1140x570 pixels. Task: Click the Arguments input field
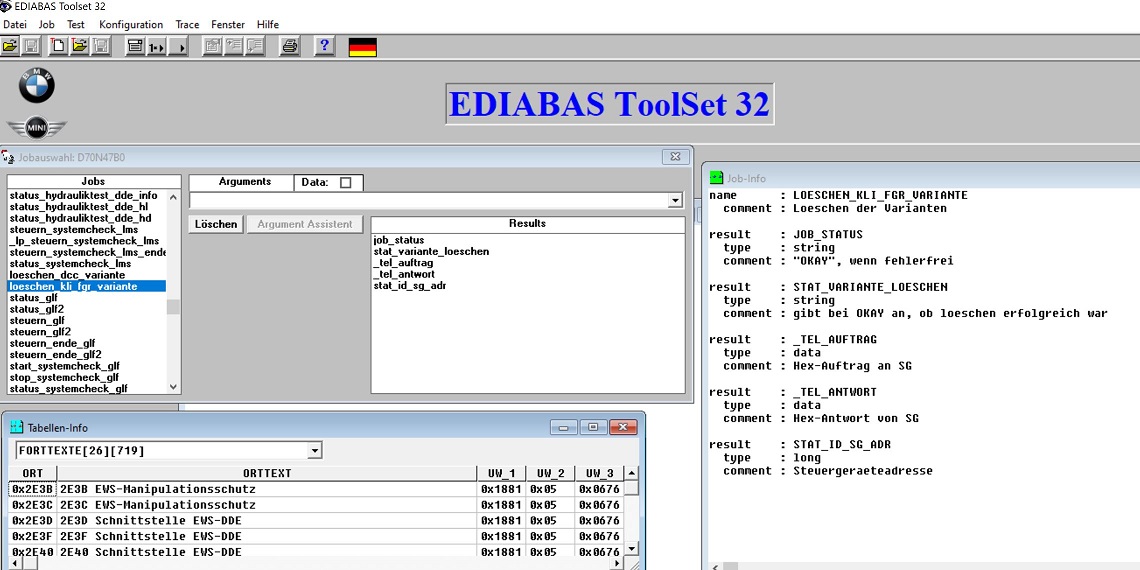pos(429,200)
